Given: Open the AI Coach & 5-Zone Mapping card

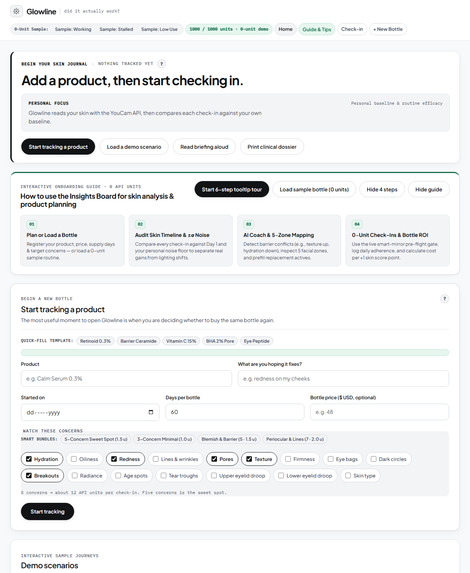Looking at the screenshot, I should pyautogui.click(x=289, y=240).
